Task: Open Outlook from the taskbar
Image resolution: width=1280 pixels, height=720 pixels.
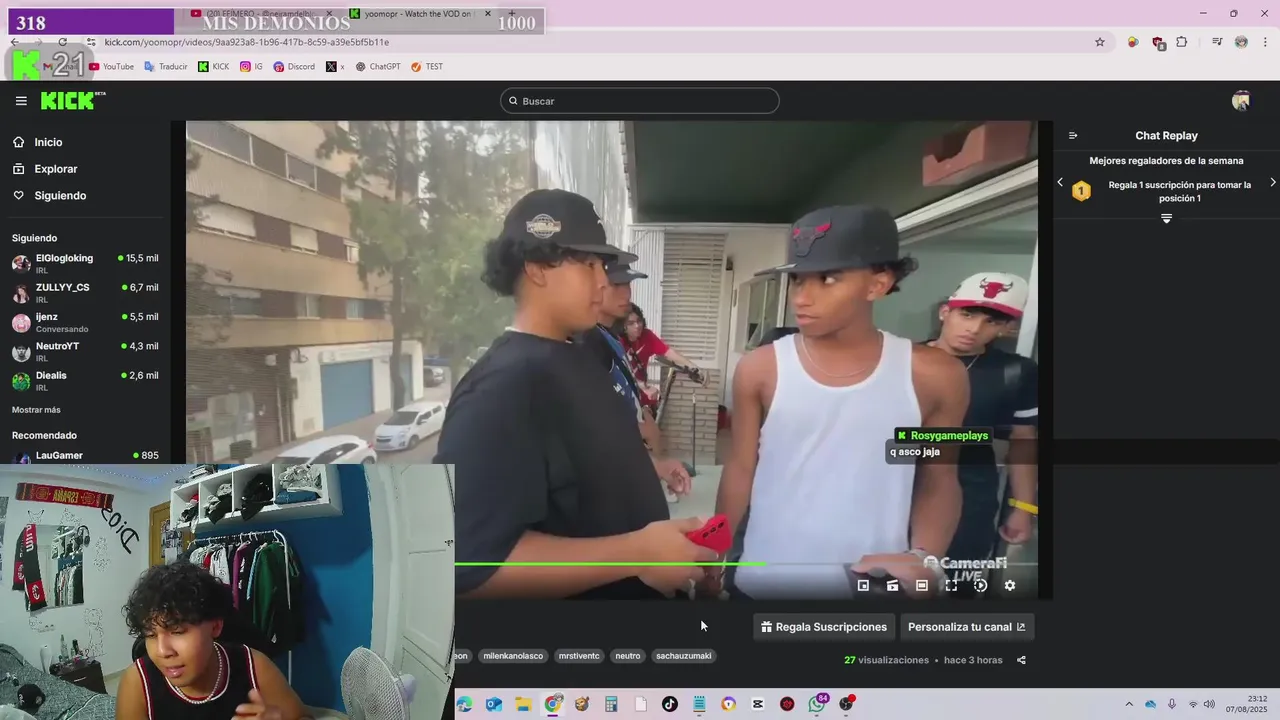Action: tap(494, 704)
